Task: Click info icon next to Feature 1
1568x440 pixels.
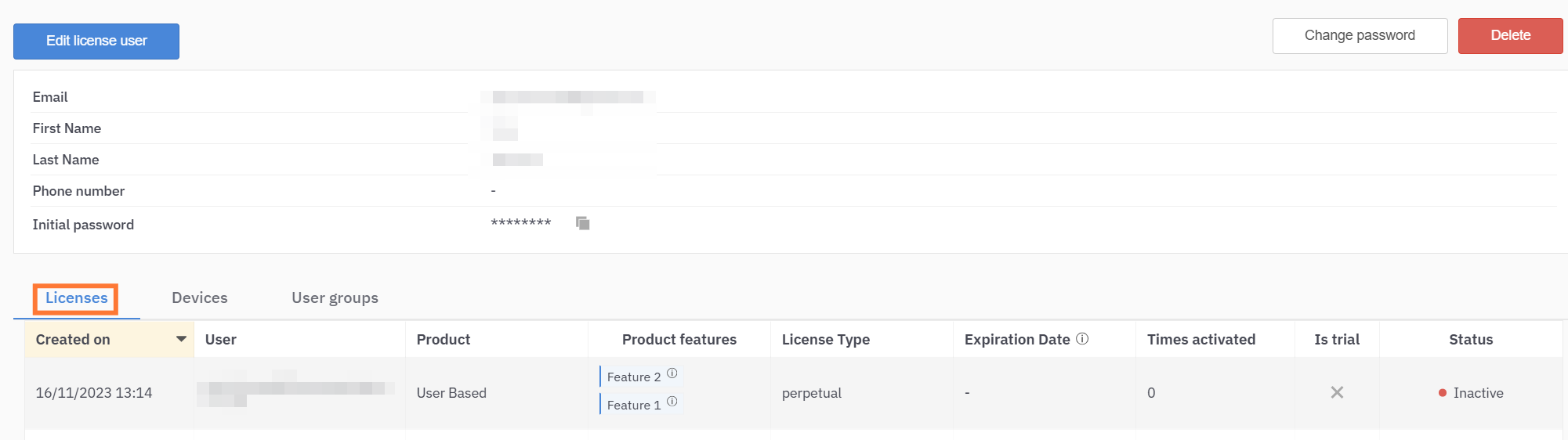Action: (x=672, y=402)
